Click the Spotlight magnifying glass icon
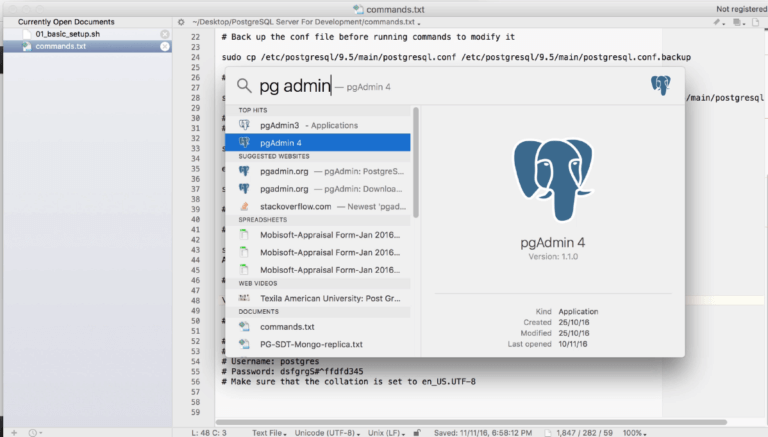This screenshot has width=768, height=437. [244, 86]
